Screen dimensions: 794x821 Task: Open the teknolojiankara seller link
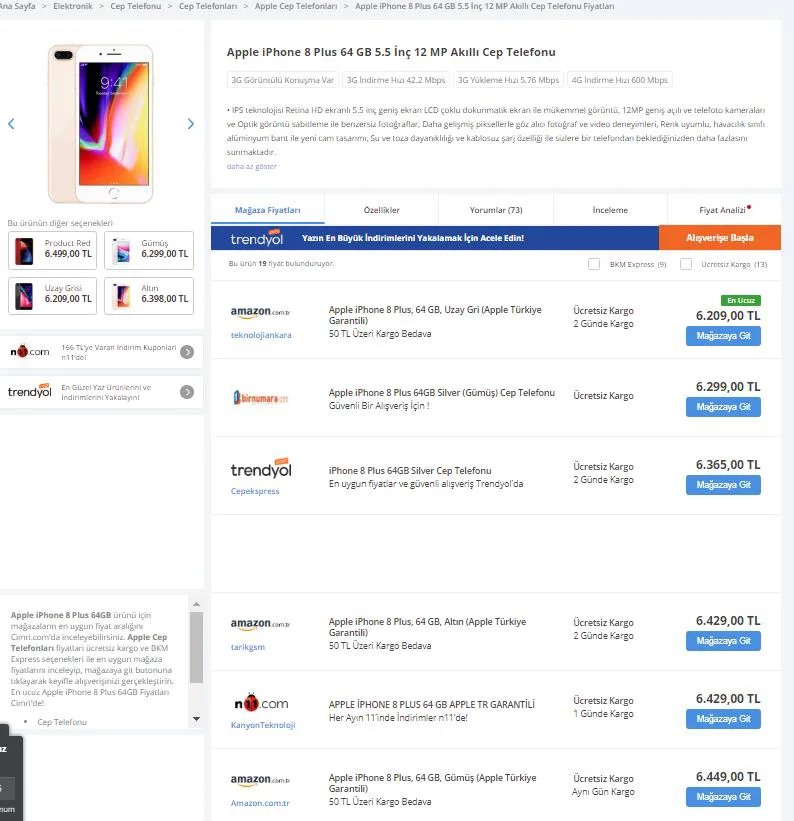point(261,335)
